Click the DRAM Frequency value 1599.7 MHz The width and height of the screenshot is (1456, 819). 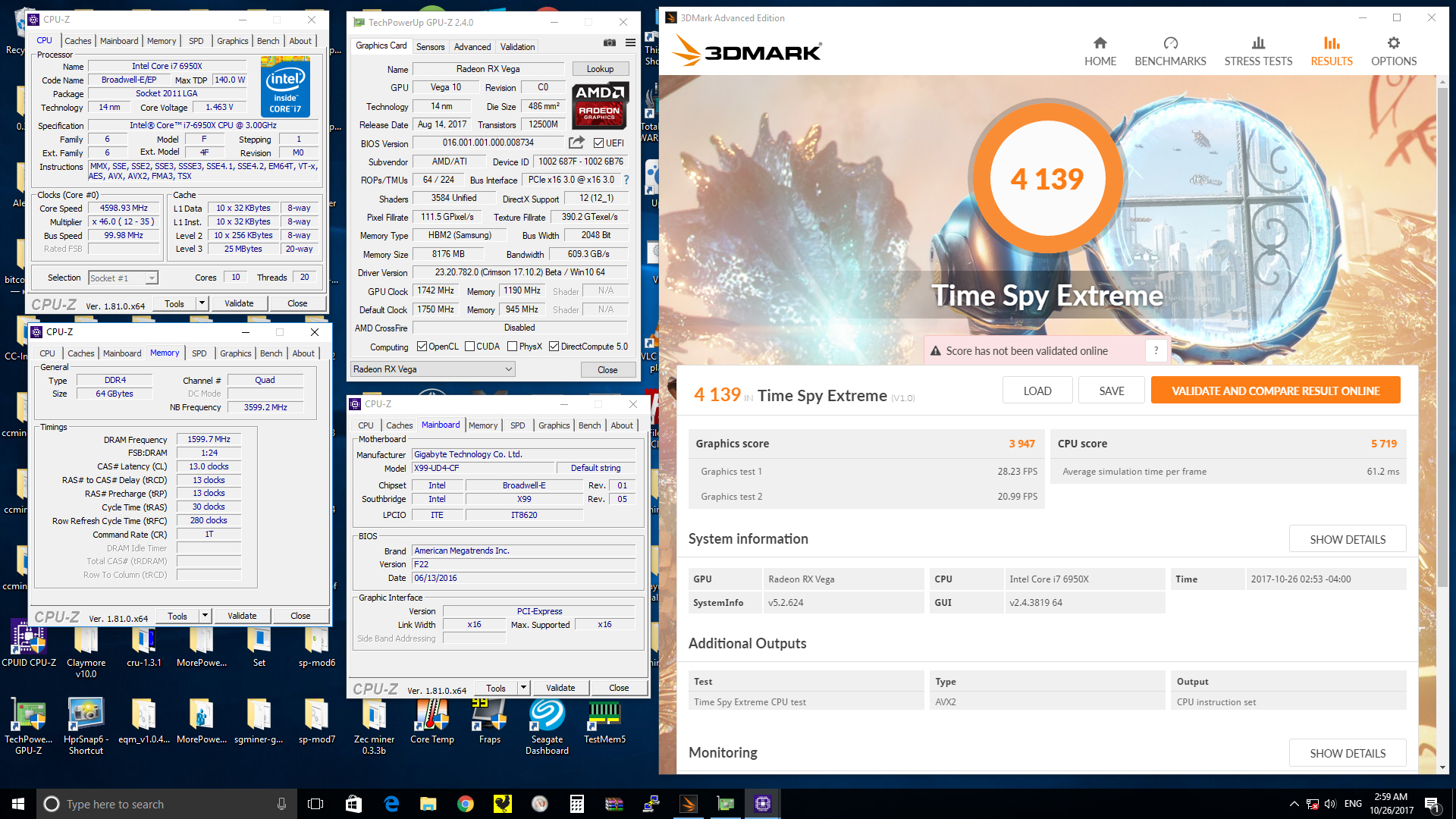tap(209, 440)
